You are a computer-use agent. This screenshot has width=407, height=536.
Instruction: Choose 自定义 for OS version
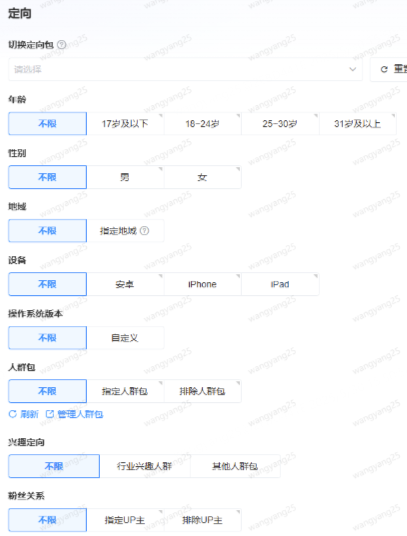[125, 338]
